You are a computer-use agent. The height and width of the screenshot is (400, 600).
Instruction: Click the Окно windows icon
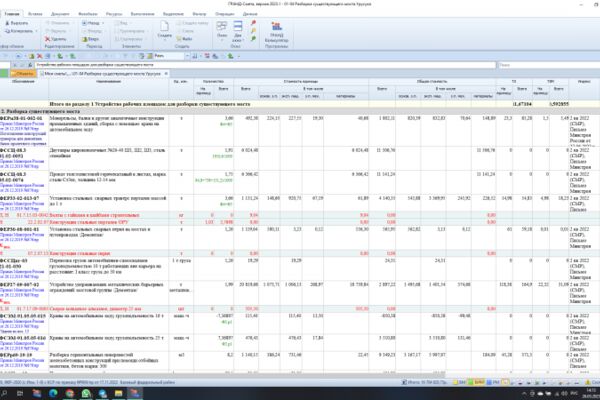pyautogui.click(x=222, y=26)
